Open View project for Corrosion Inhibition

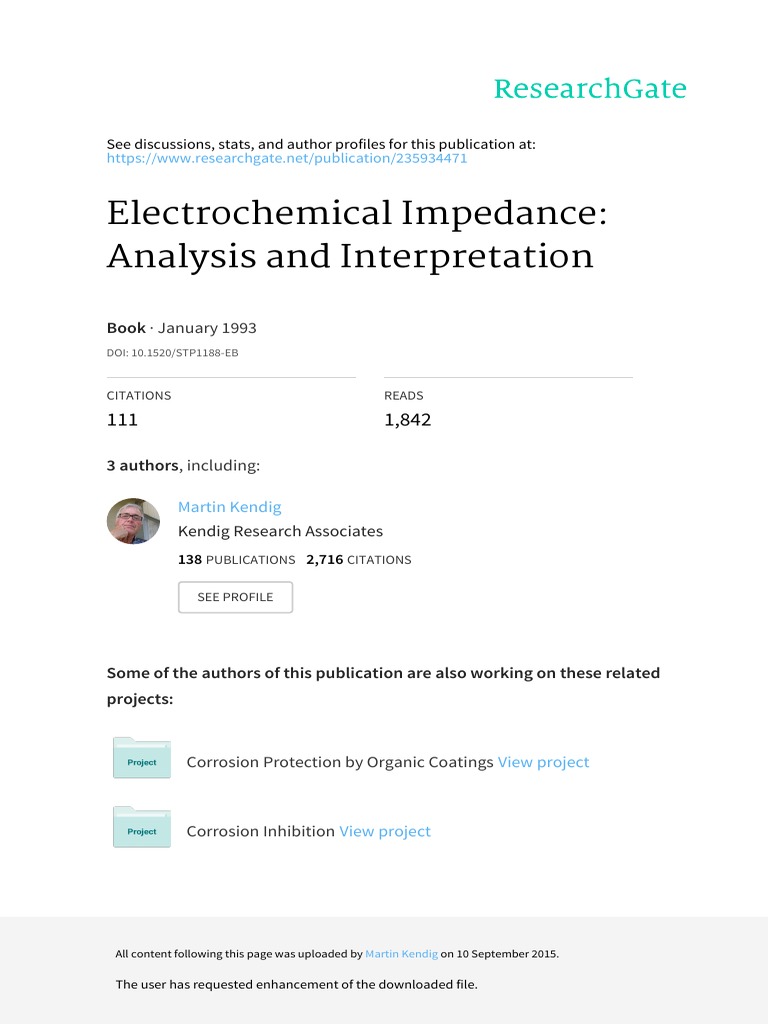point(385,831)
